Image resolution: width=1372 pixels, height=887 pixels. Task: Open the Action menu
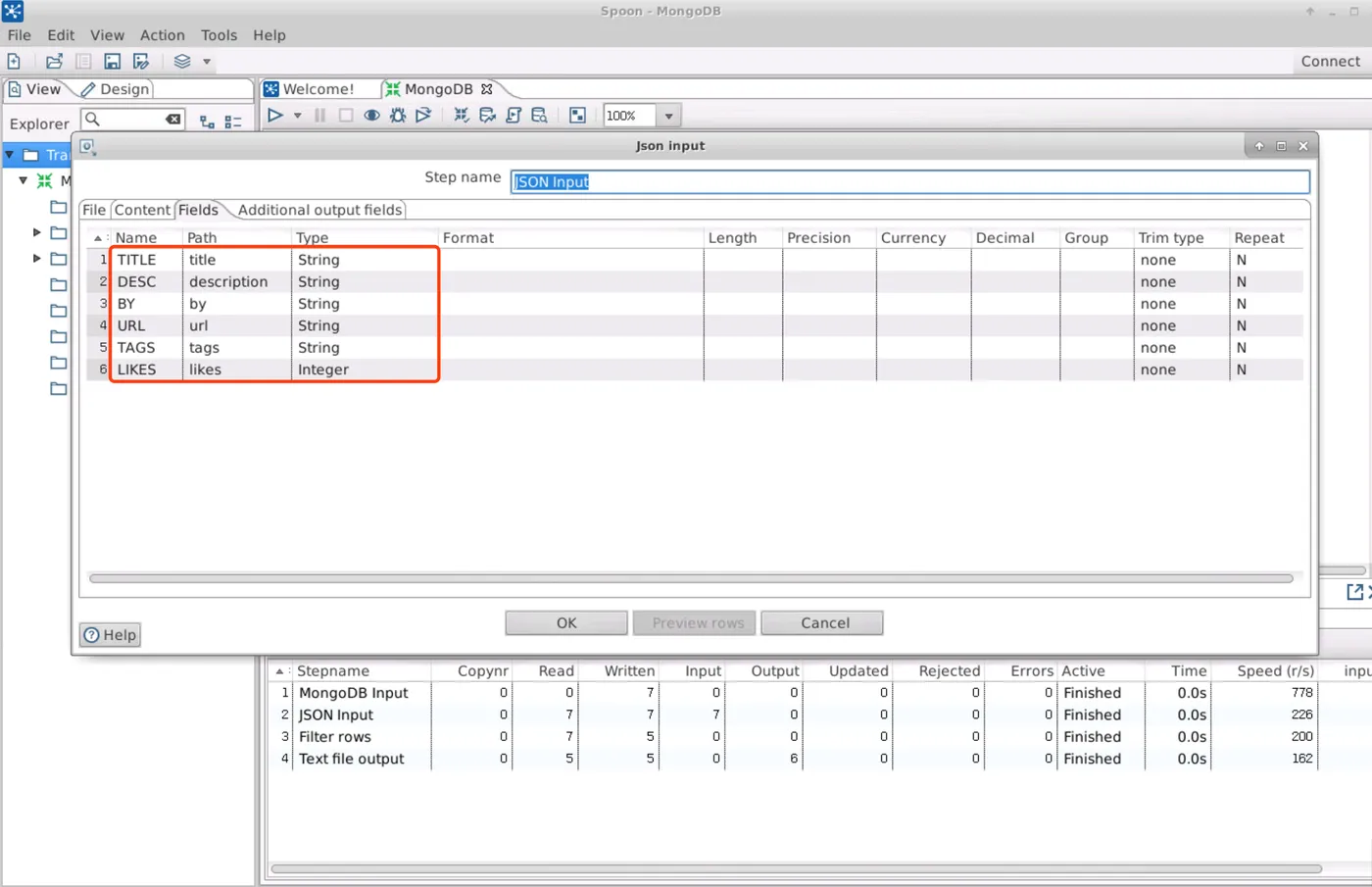tap(162, 35)
